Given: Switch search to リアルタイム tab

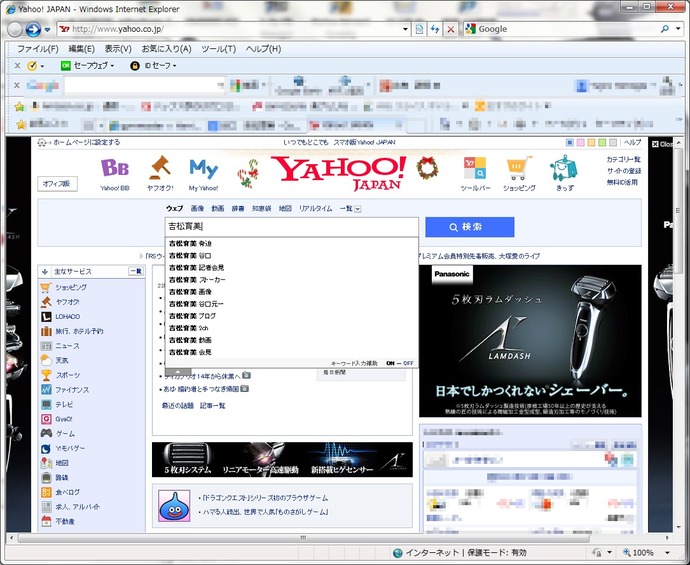Looking at the screenshot, I should tap(316, 209).
